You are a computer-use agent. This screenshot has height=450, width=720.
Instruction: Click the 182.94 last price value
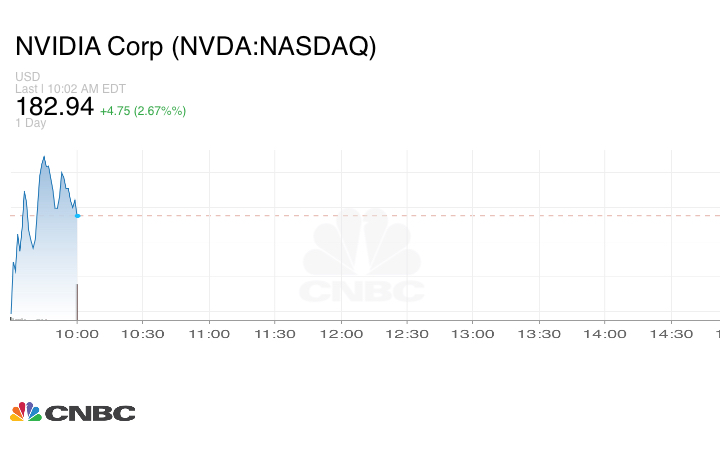[54, 107]
